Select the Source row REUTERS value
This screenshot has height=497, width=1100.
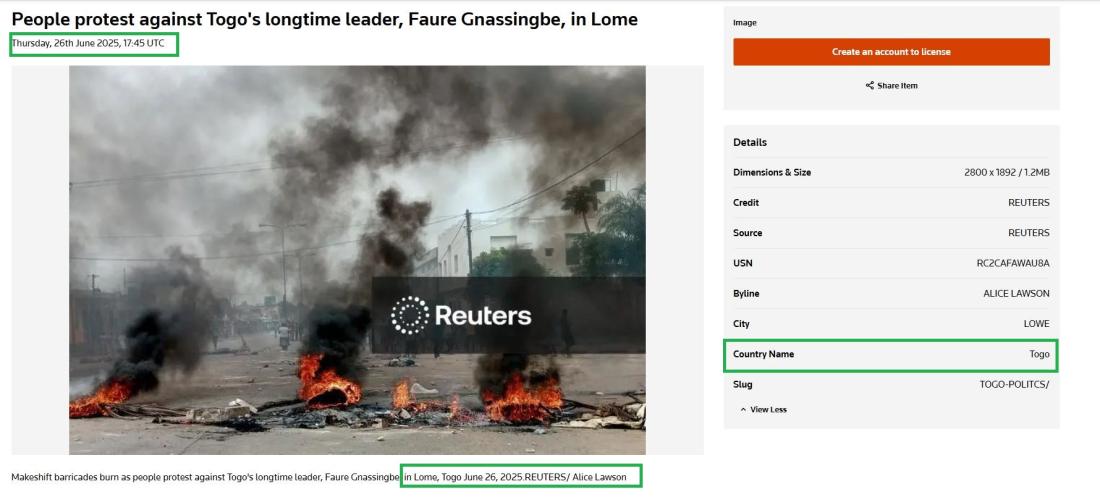tap(1028, 233)
